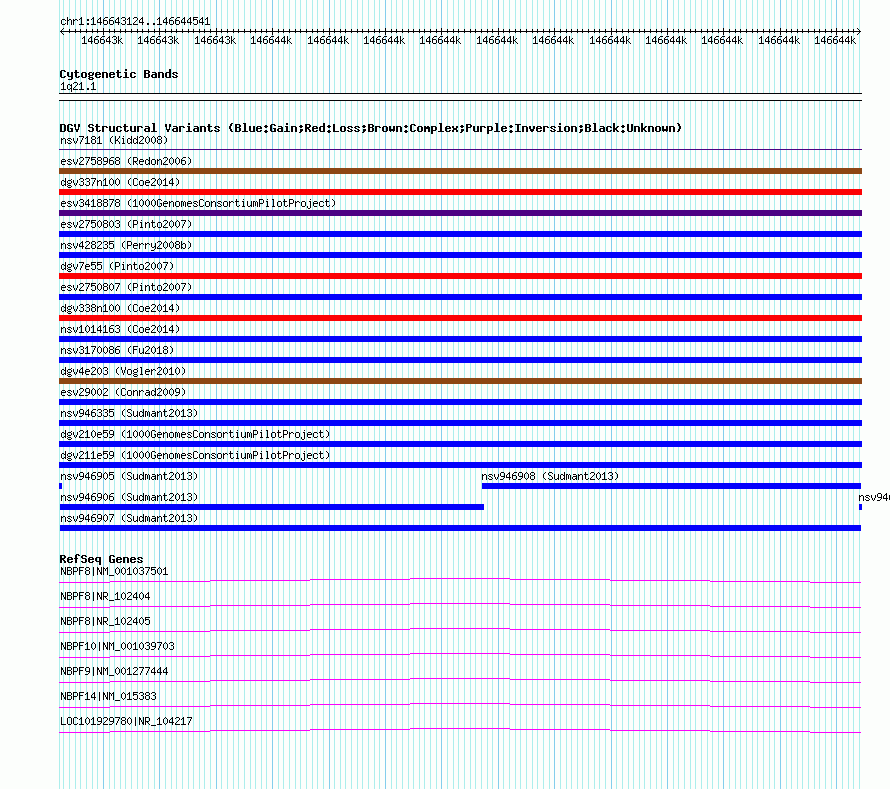Click the red bar under dgv338n100 (Coe2014)
890x789 pixels.
click(x=460, y=318)
